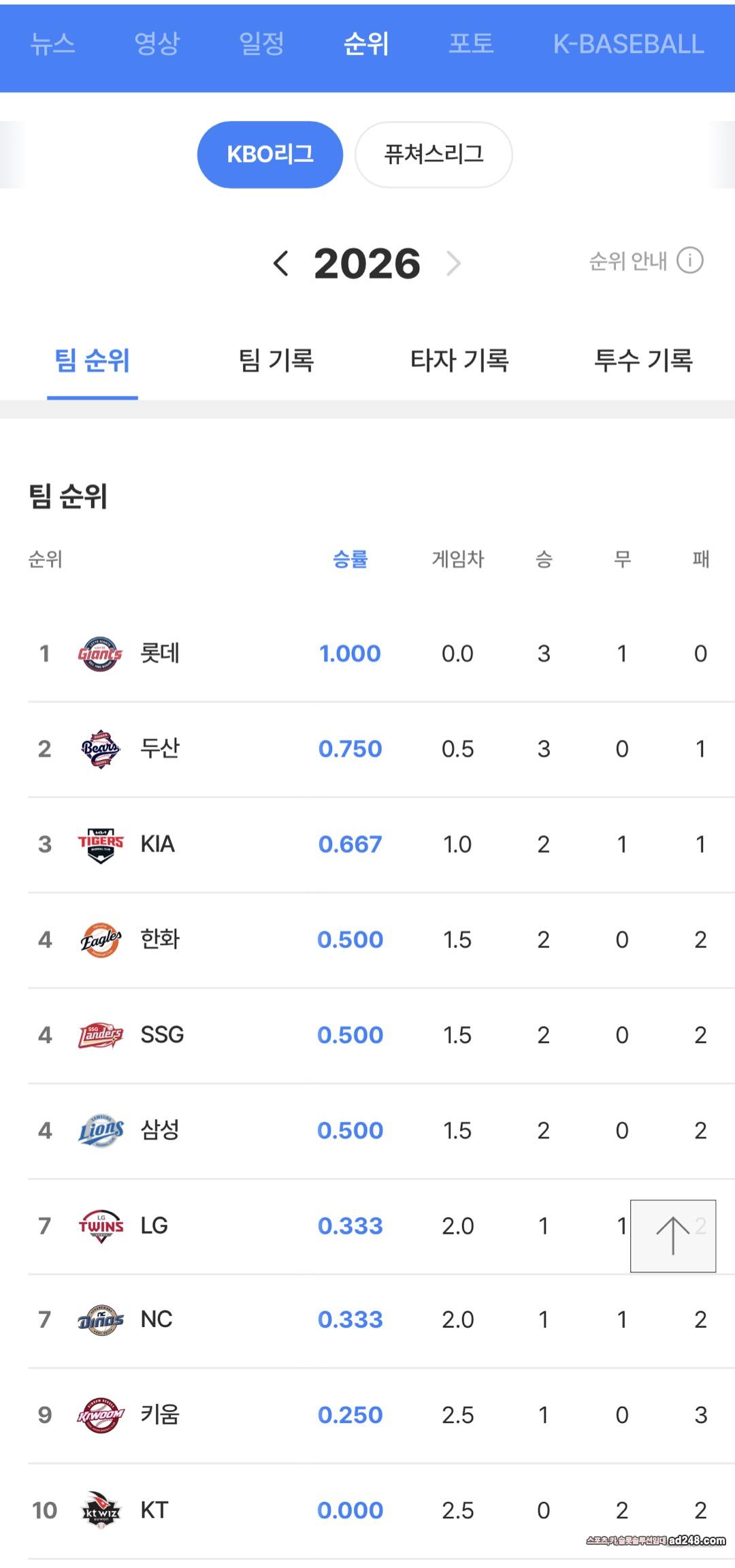Open the 타자 기록 tab
The width and height of the screenshot is (735, 1568).
[459, 360]
